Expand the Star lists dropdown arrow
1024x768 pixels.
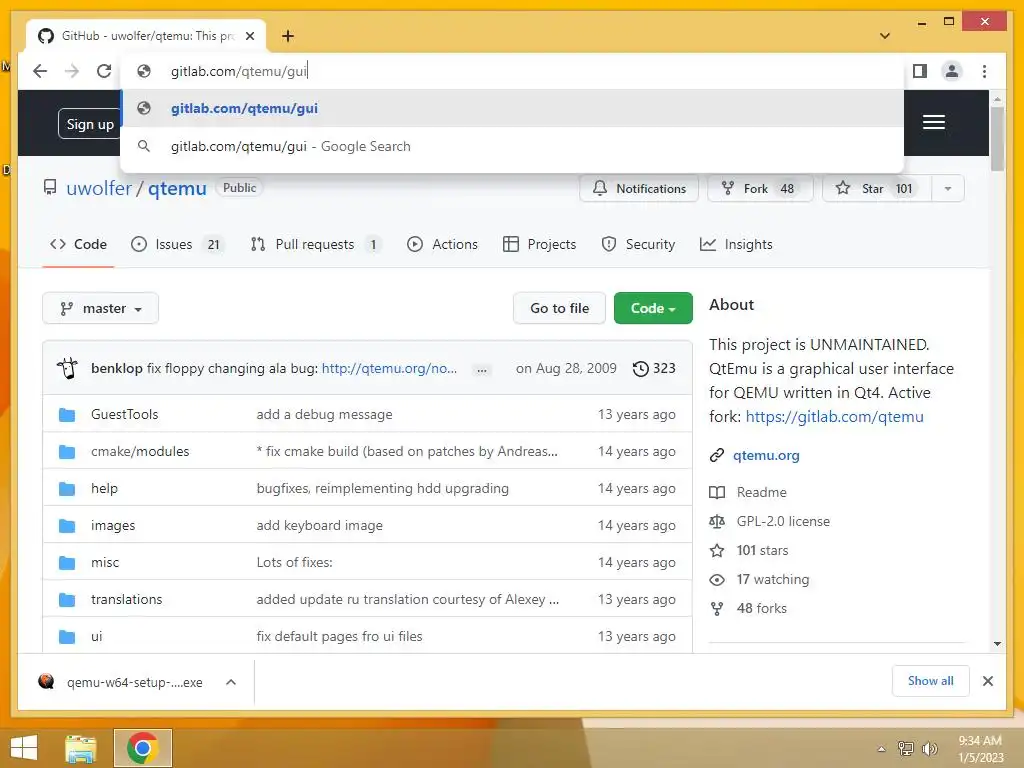coord(948,189)
